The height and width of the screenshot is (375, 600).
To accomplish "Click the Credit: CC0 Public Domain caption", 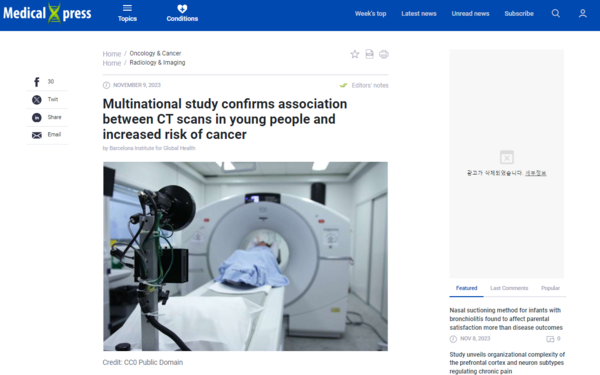I will point(143,362).
